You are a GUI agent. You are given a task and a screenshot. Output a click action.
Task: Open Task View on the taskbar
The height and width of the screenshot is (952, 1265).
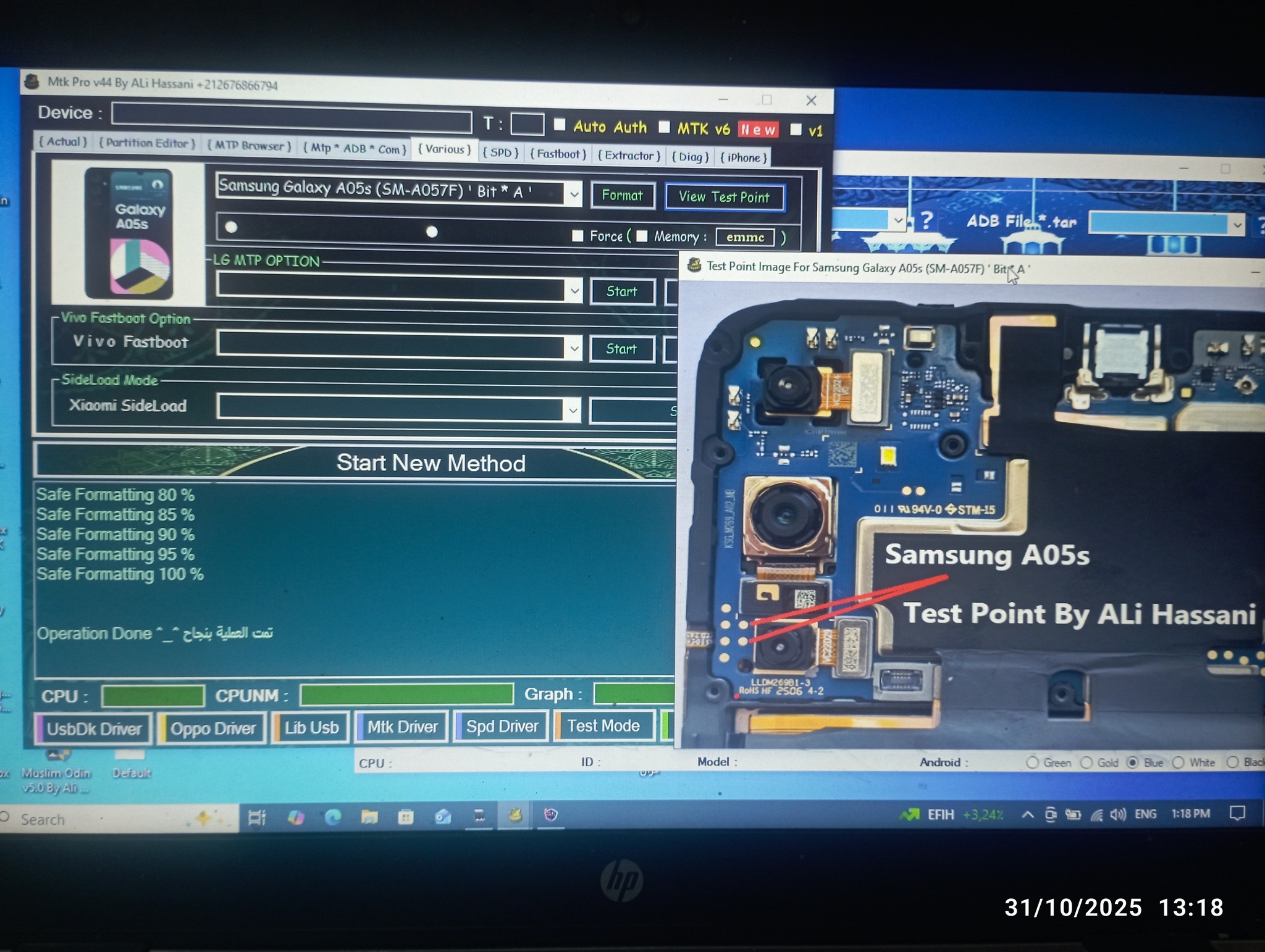click(x=256, y=817)
